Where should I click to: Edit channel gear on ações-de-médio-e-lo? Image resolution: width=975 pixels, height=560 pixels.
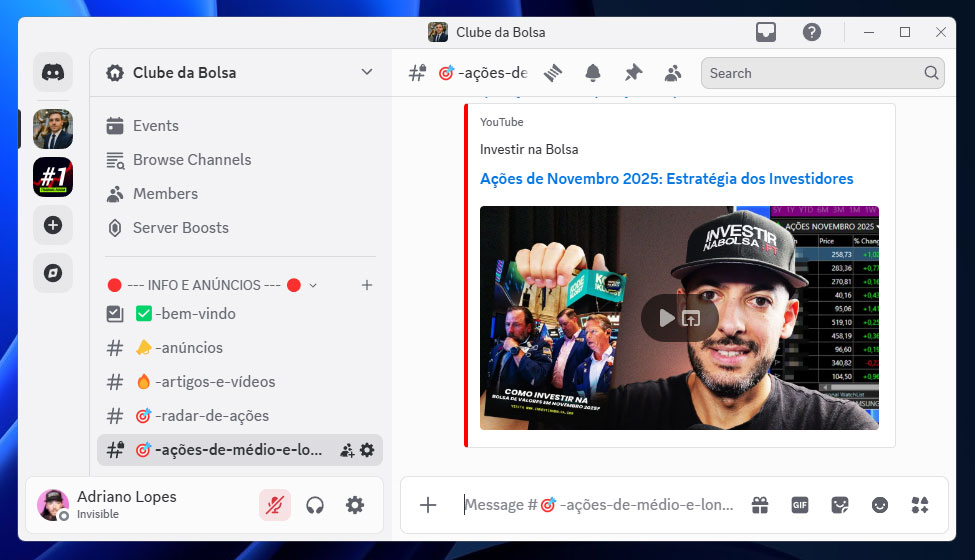coord(367,450)
